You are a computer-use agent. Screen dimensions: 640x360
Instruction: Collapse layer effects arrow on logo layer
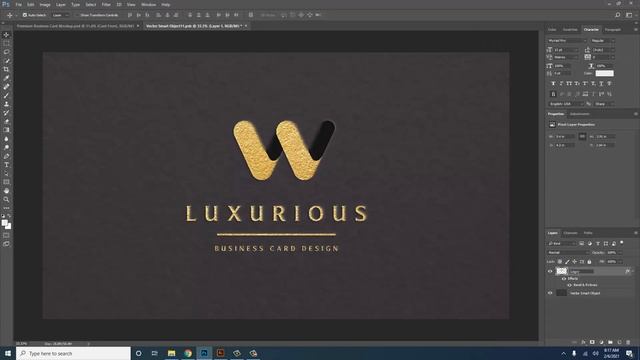pyautogui.click(x=633, y=271)
